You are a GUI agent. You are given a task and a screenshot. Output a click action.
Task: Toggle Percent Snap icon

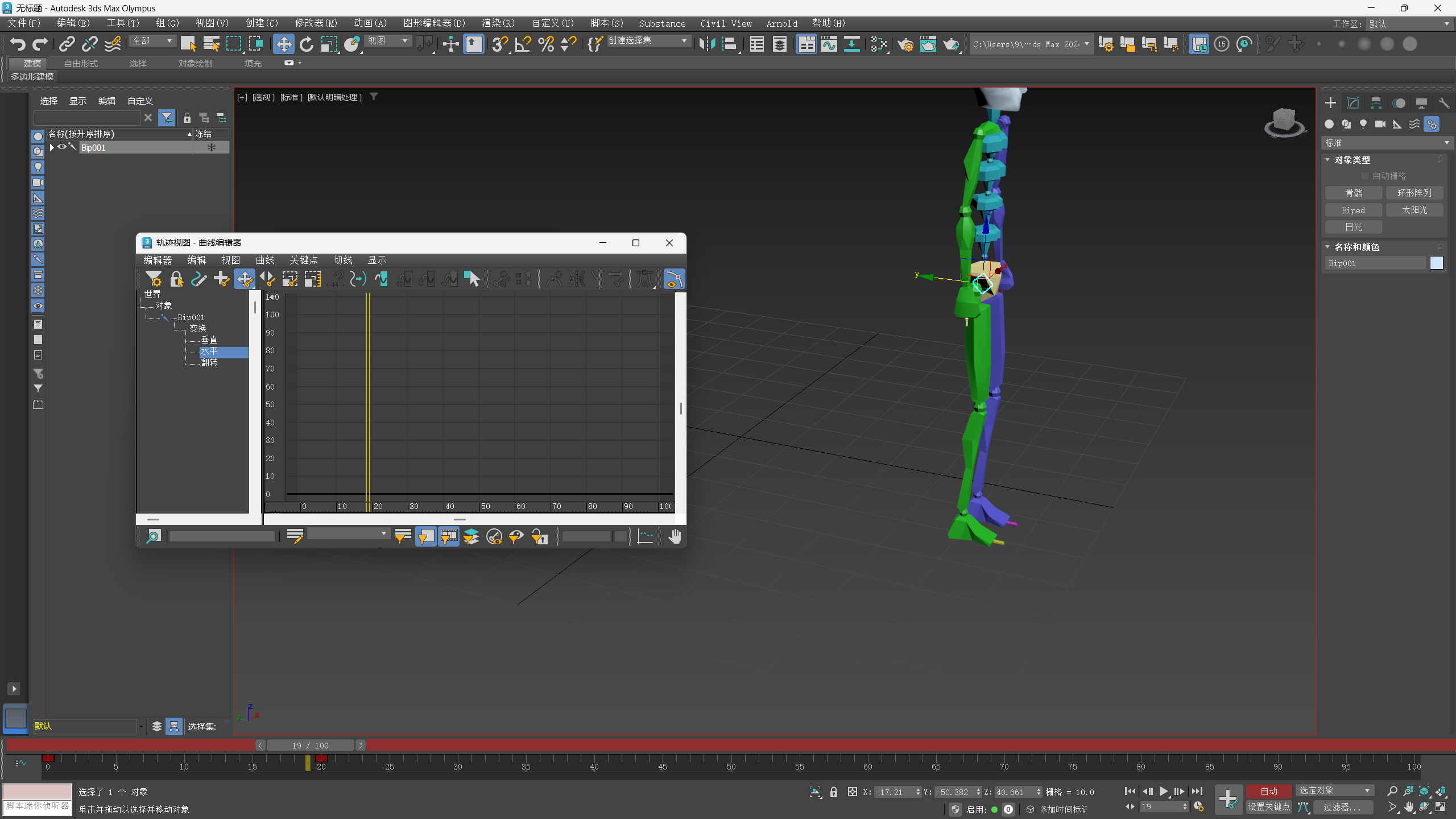(546, 44)
